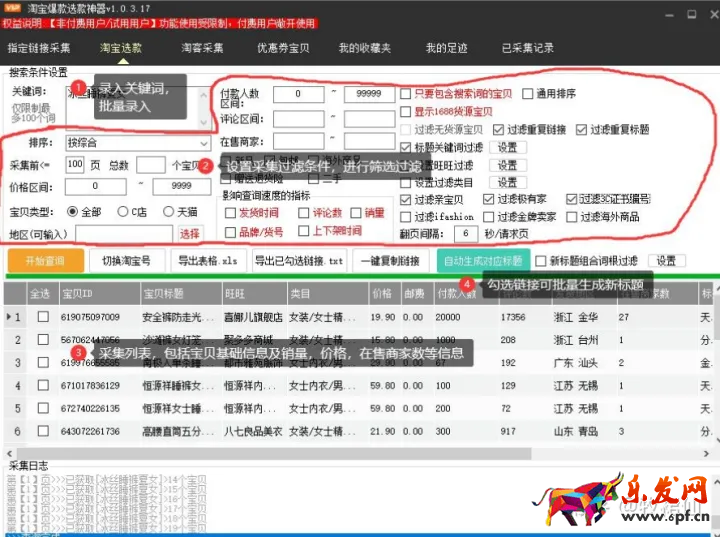Enable the 过滤ifashion checkbox
The height and width of the screenshot is (537, 720).
[x=405, y=217]
